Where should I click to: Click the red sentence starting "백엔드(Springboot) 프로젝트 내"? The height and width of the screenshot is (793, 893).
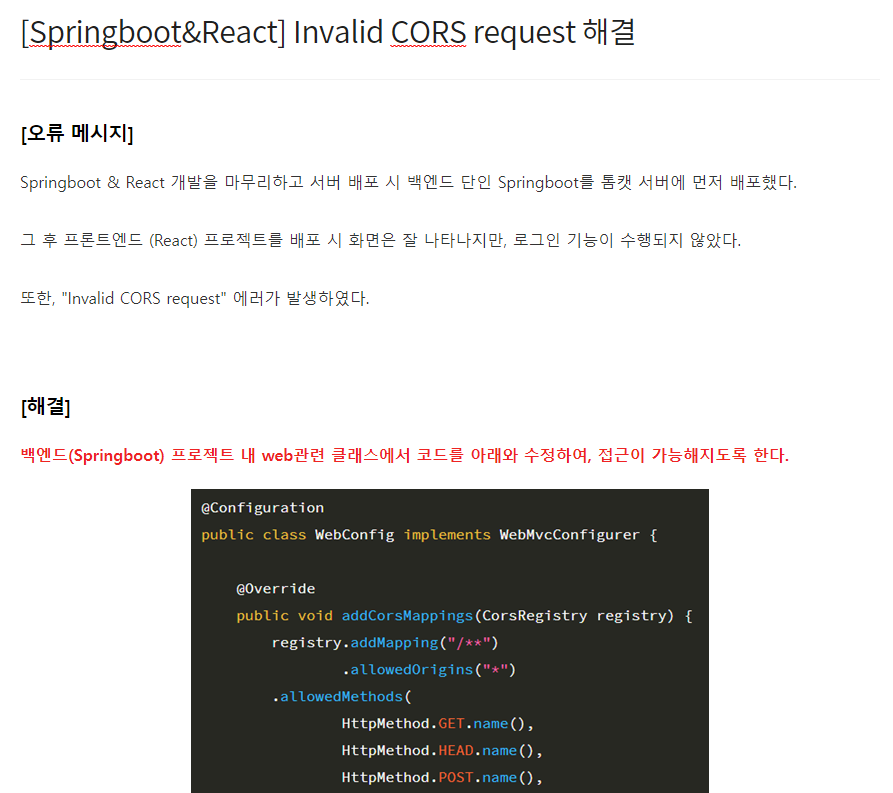[x=404, y=455]
